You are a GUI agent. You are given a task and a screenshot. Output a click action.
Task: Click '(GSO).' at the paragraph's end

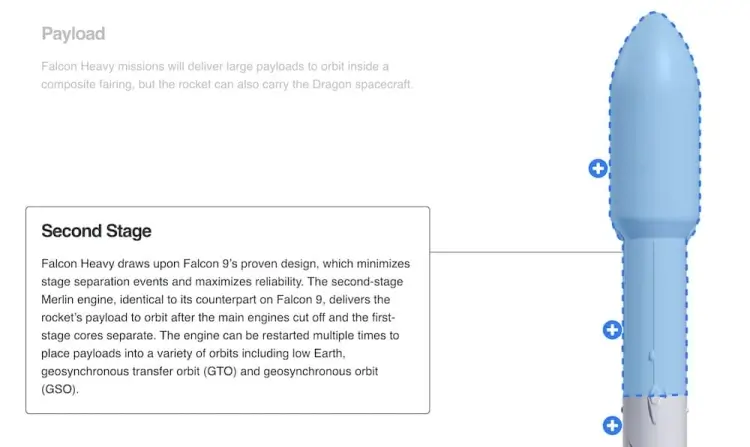click(59, 389)
